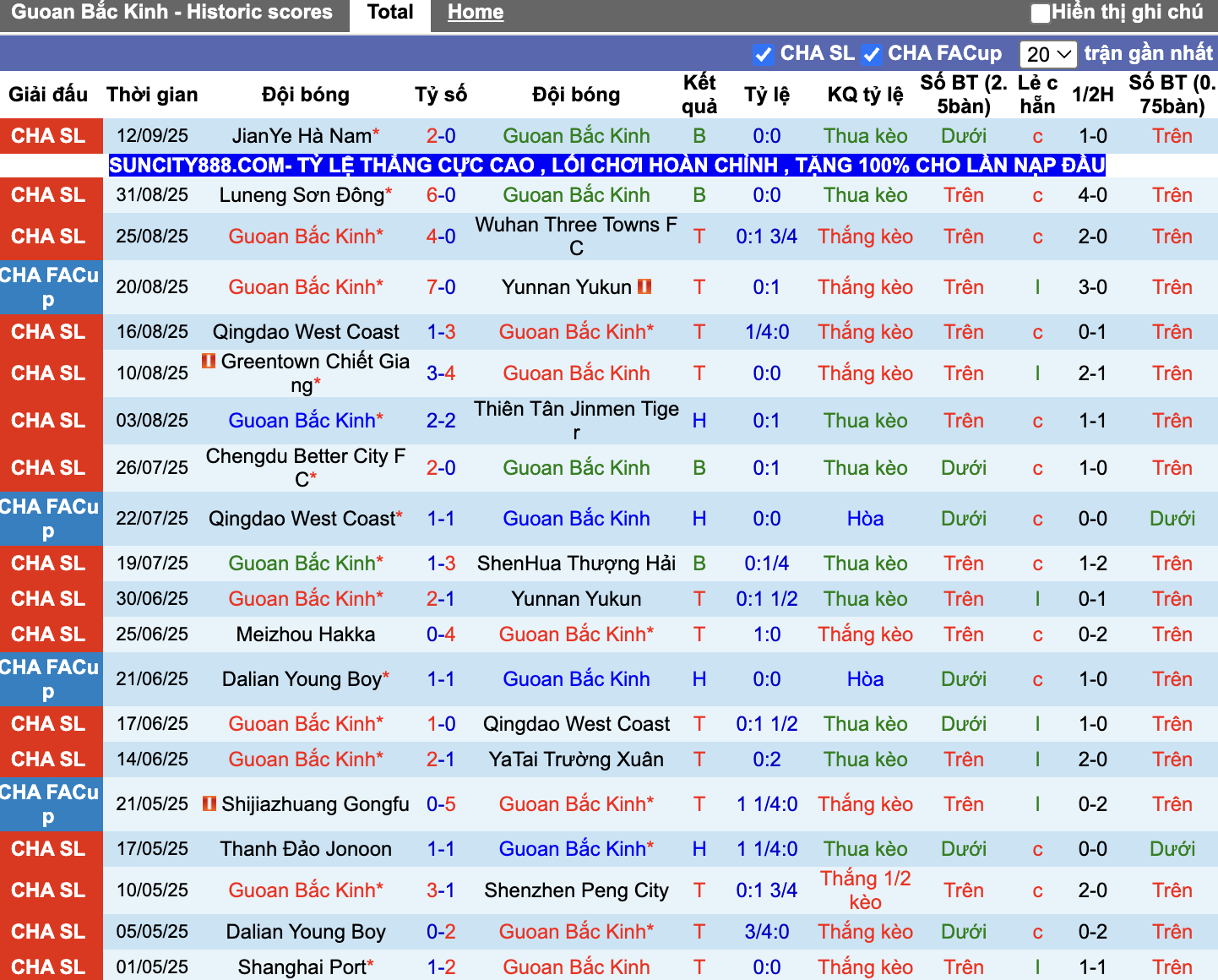Switch to the Total tab
The image size is (1218, 980).
[x=390, y=13]
